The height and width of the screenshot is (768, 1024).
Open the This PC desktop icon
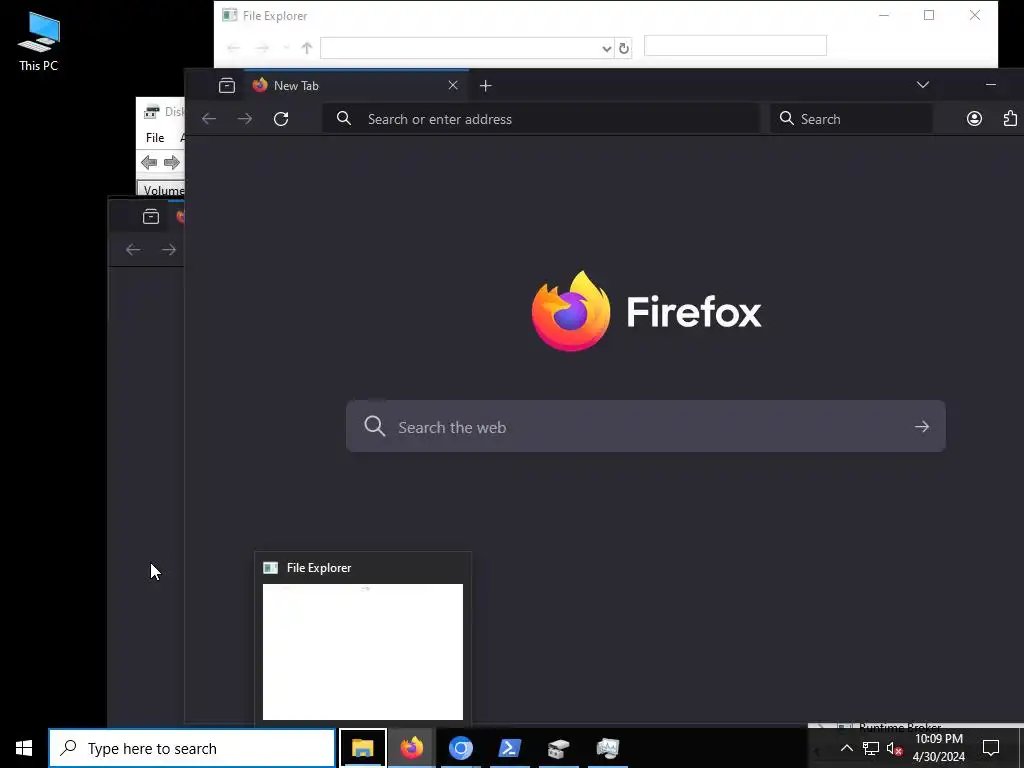coord(39,42)
